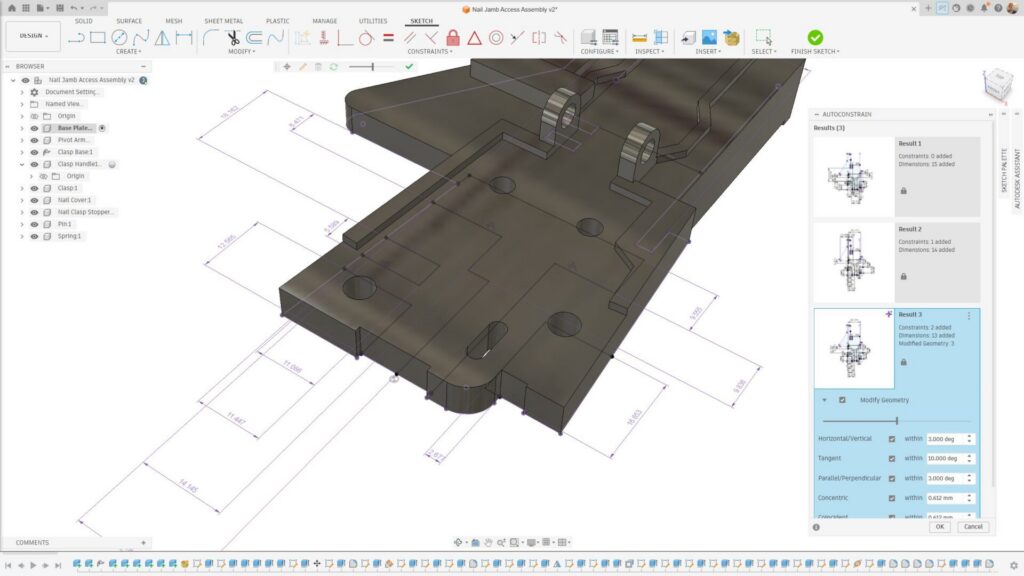Switch to the SOLID tab

(84, 21)
